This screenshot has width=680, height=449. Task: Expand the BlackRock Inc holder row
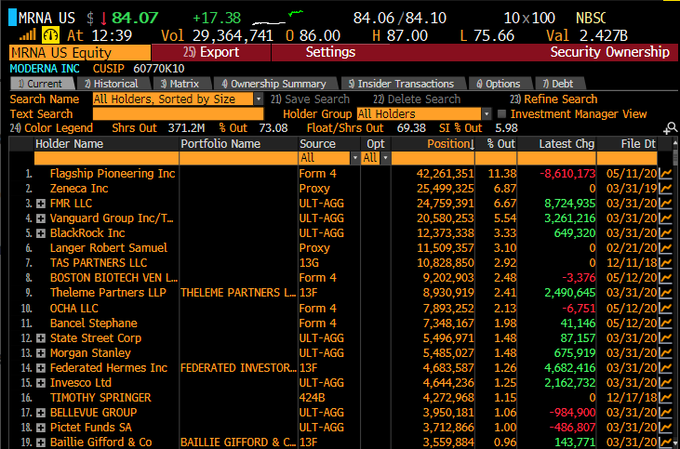click(x=41, y=233)
